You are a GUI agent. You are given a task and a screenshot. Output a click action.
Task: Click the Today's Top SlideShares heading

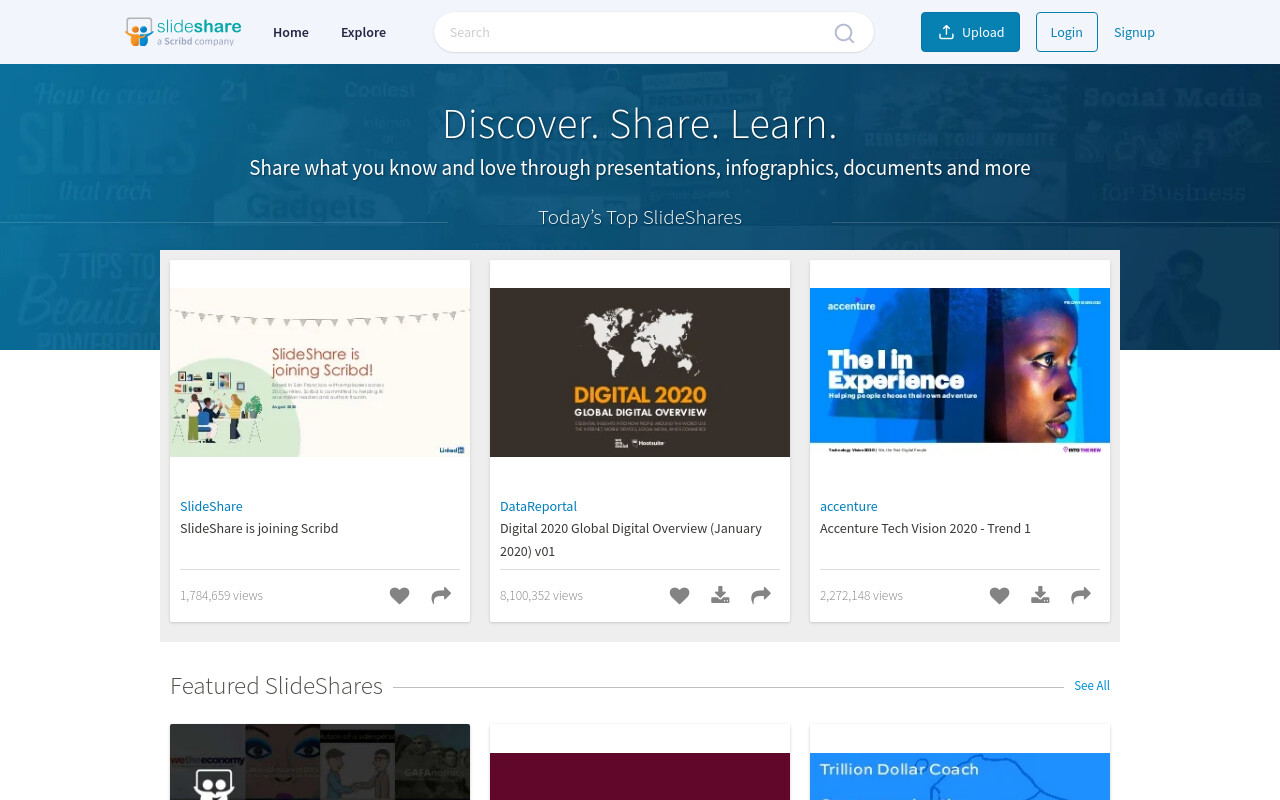point(640,217)
